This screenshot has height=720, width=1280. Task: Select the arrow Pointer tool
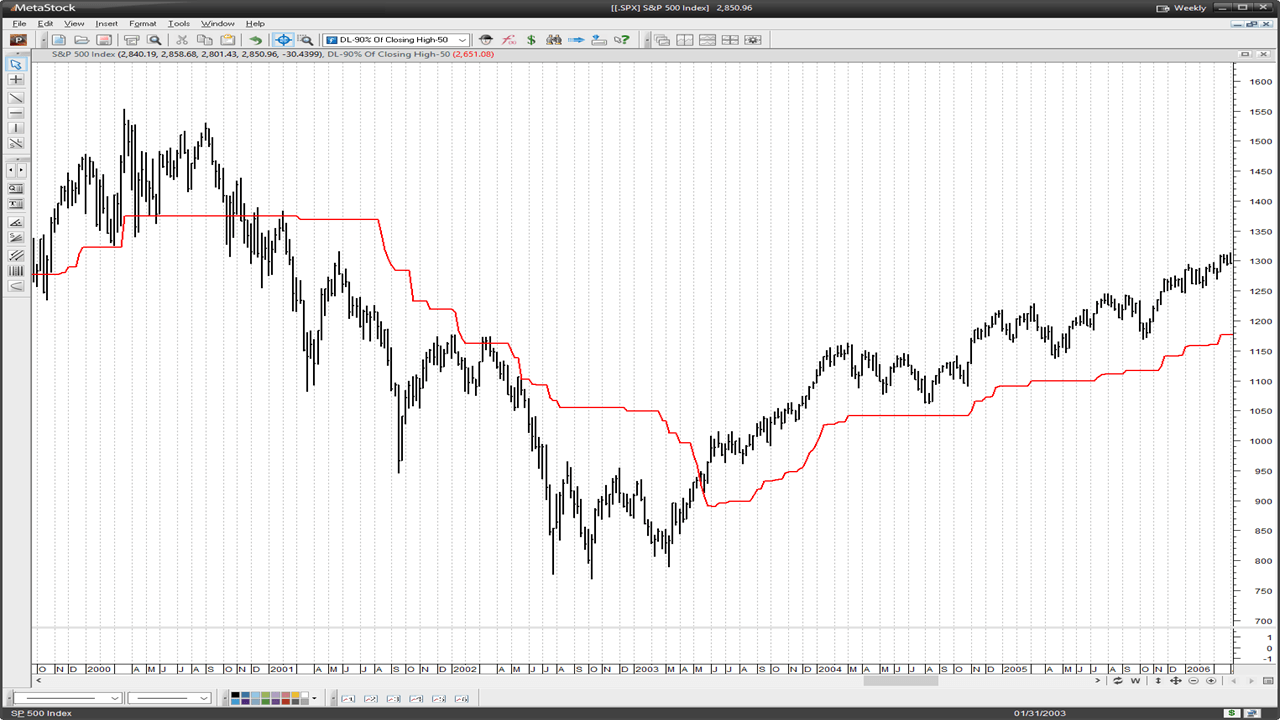[x=16, y=64]
